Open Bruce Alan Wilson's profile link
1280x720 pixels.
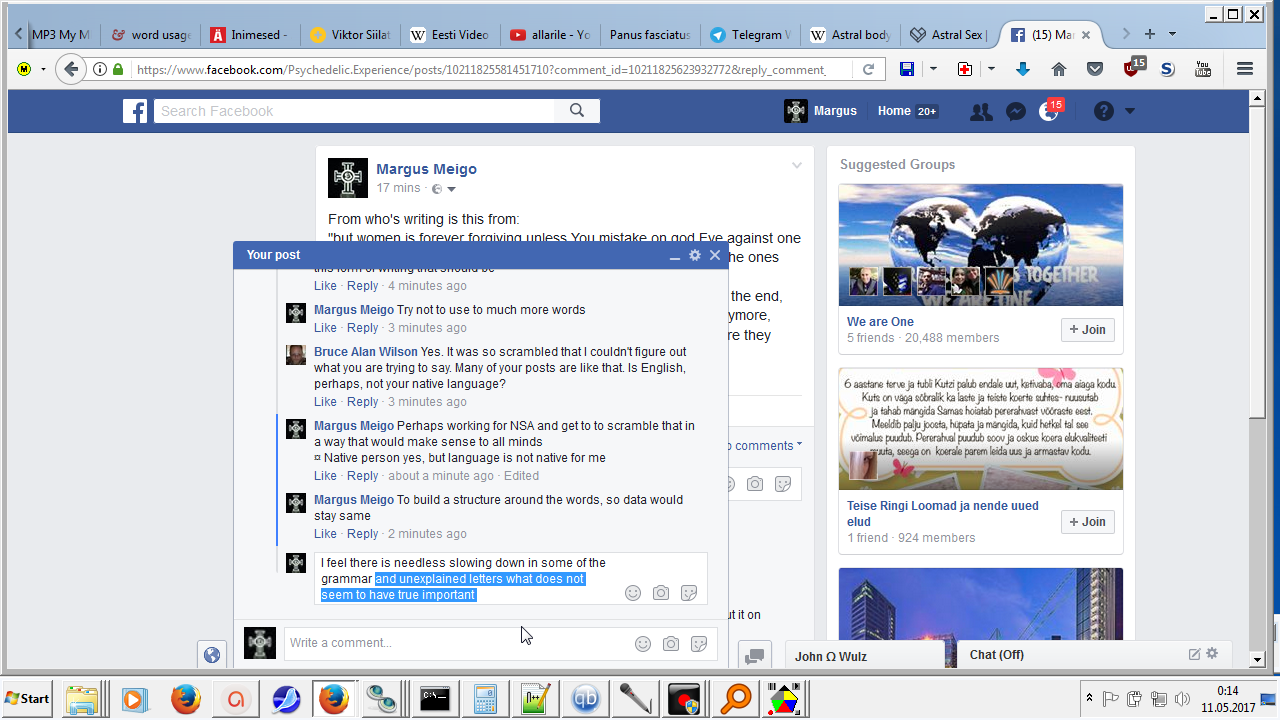point(366,352)
